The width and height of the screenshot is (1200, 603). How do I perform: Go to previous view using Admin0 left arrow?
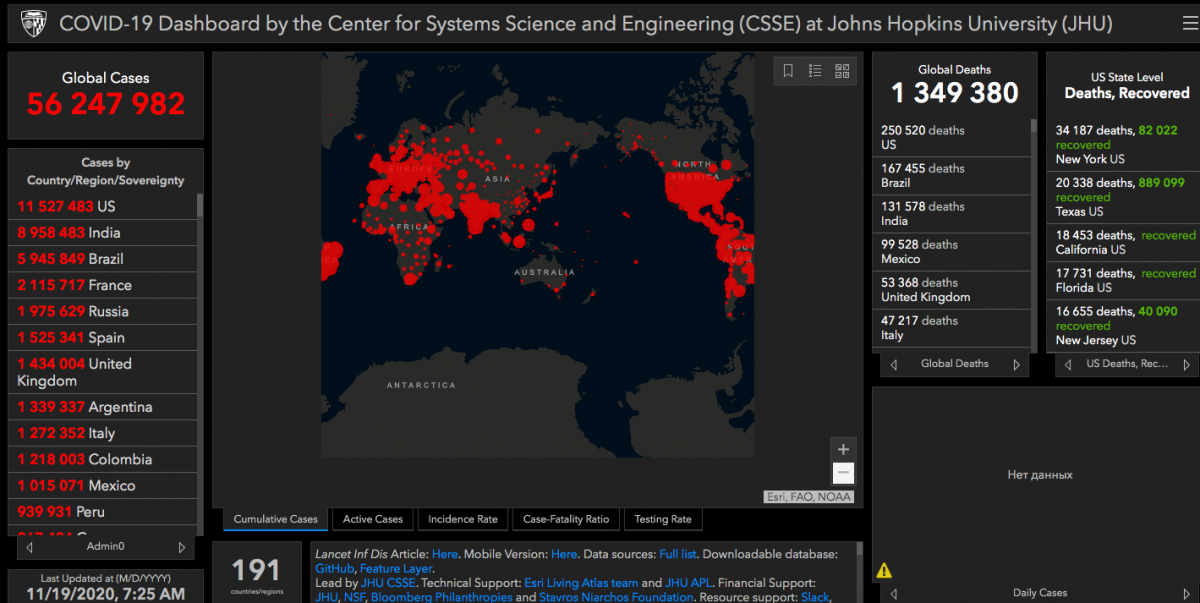click(x=30, y=547)
